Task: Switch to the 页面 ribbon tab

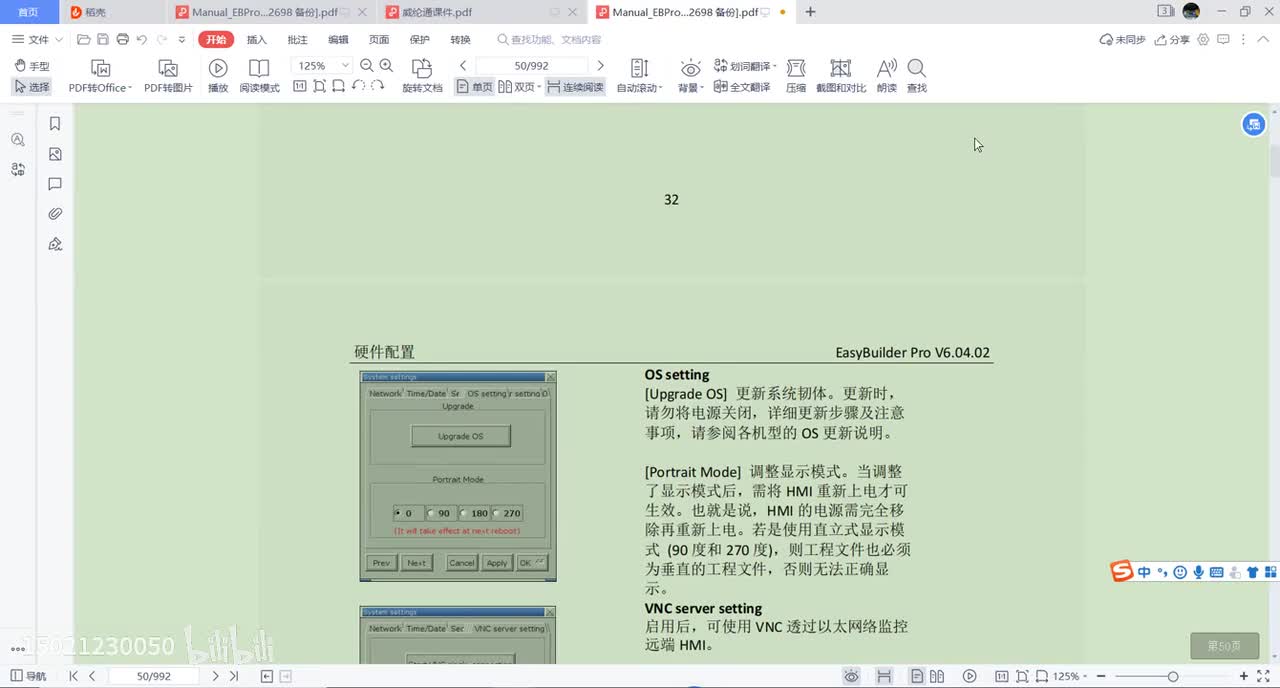Action: point(379,39)
